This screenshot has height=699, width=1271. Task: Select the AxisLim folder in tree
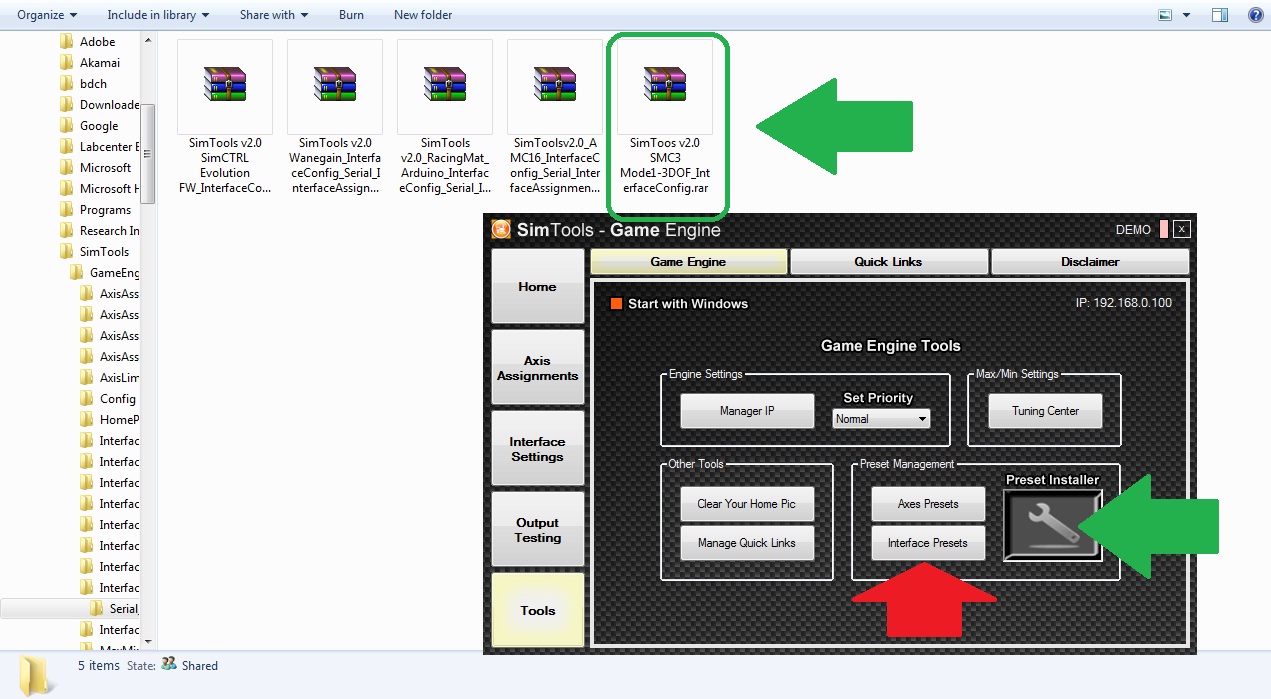pos(109,378)
